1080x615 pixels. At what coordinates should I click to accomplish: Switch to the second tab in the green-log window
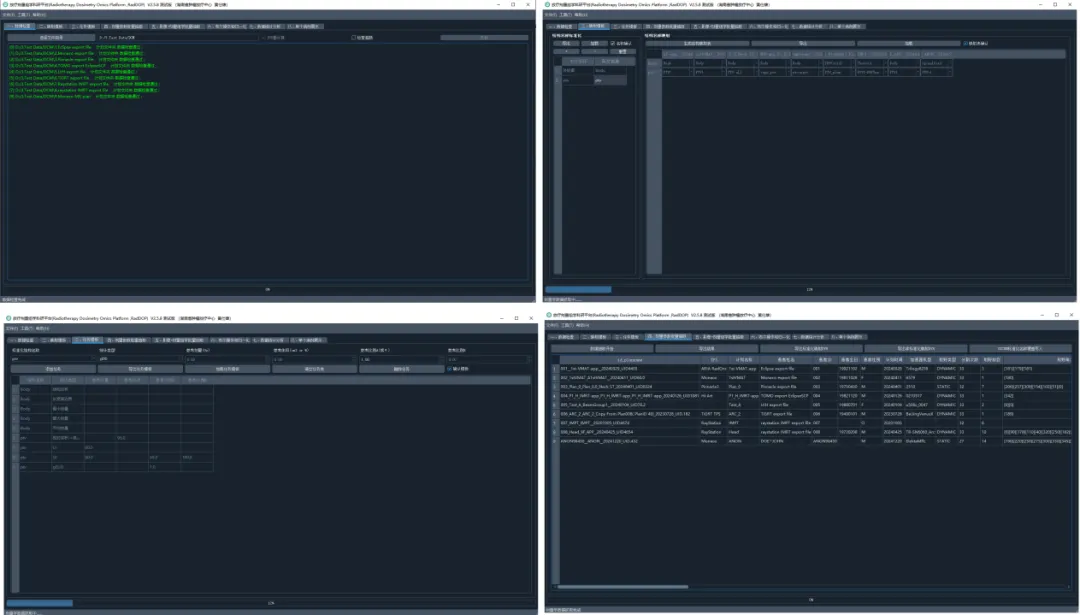[52, 26]
